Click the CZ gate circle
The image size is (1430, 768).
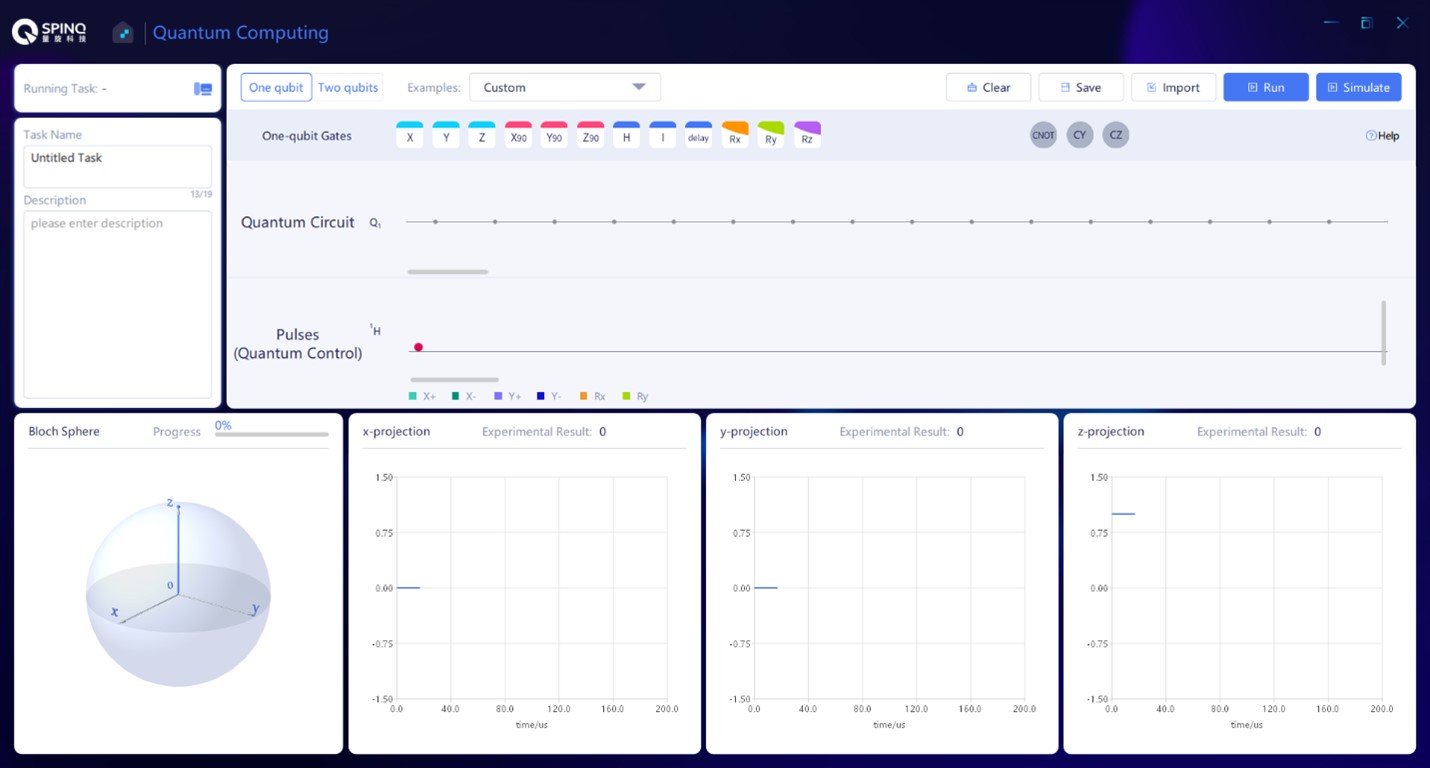point(1116,135)
